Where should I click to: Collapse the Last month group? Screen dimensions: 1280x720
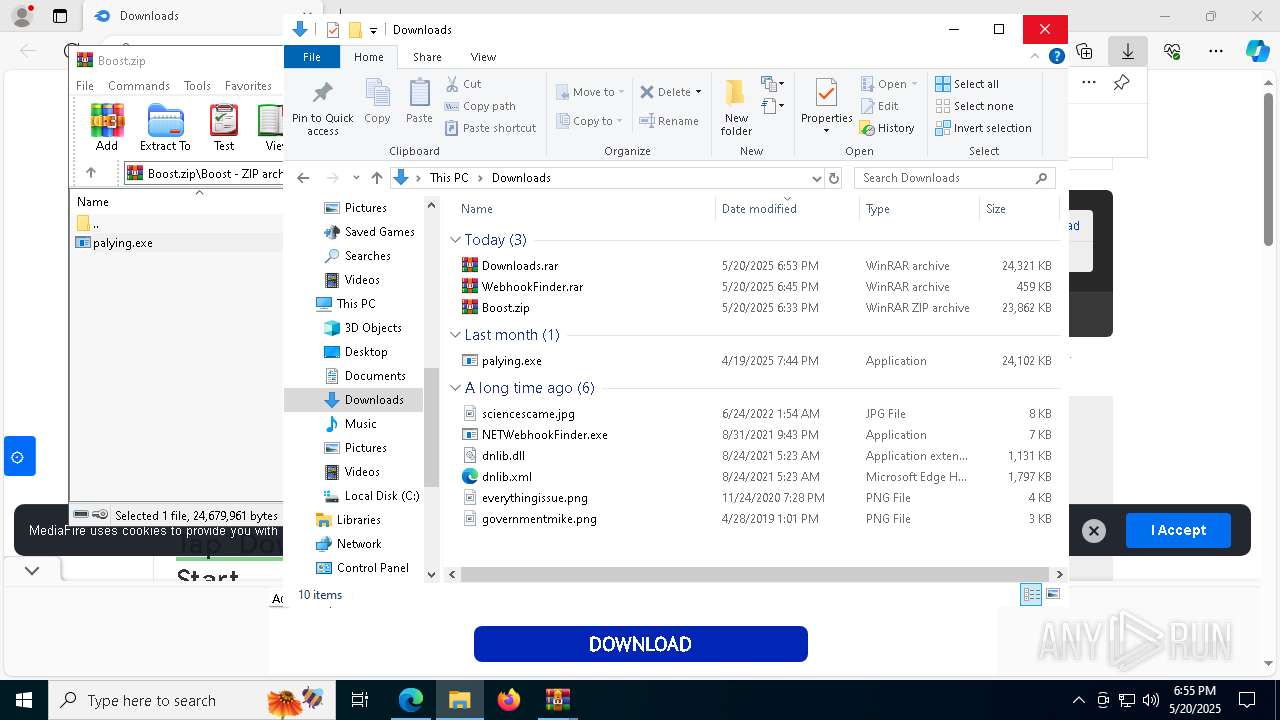tap(455, 335)
